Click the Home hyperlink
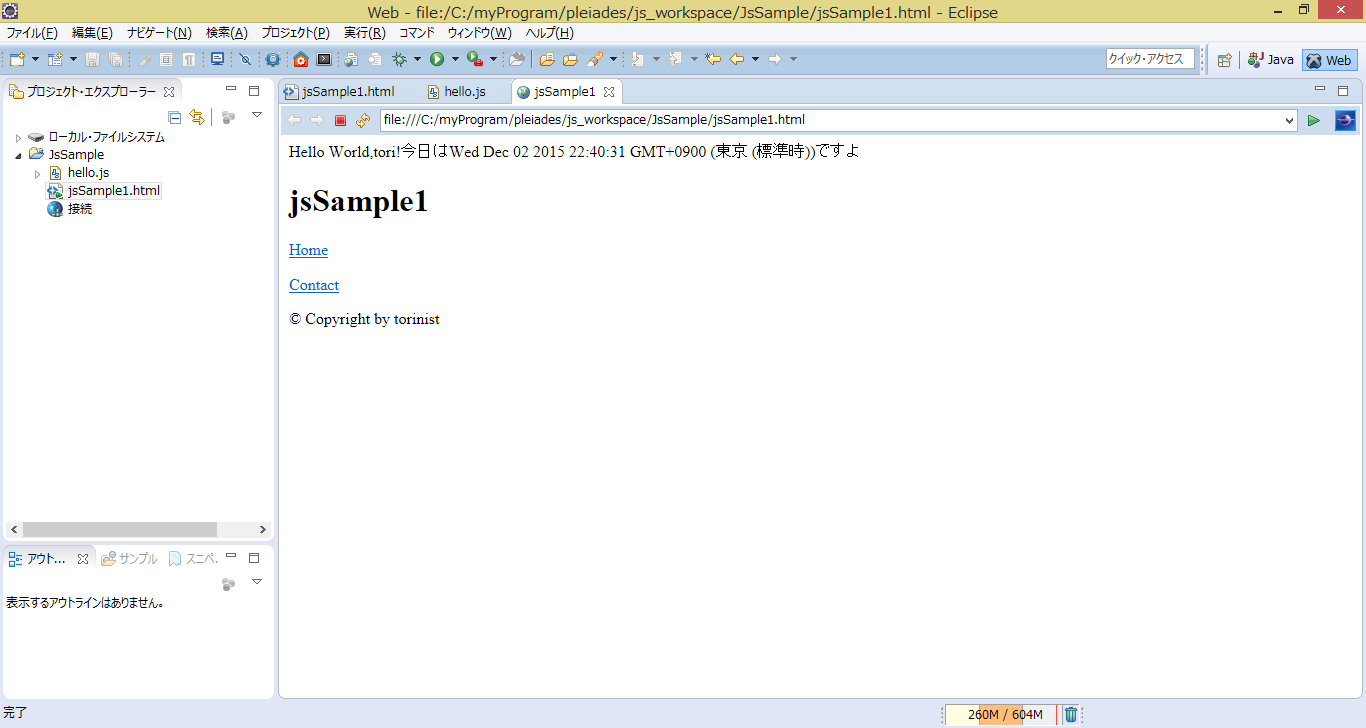Viewport: 1366px width, 728px height. click(x=307, y=249)
